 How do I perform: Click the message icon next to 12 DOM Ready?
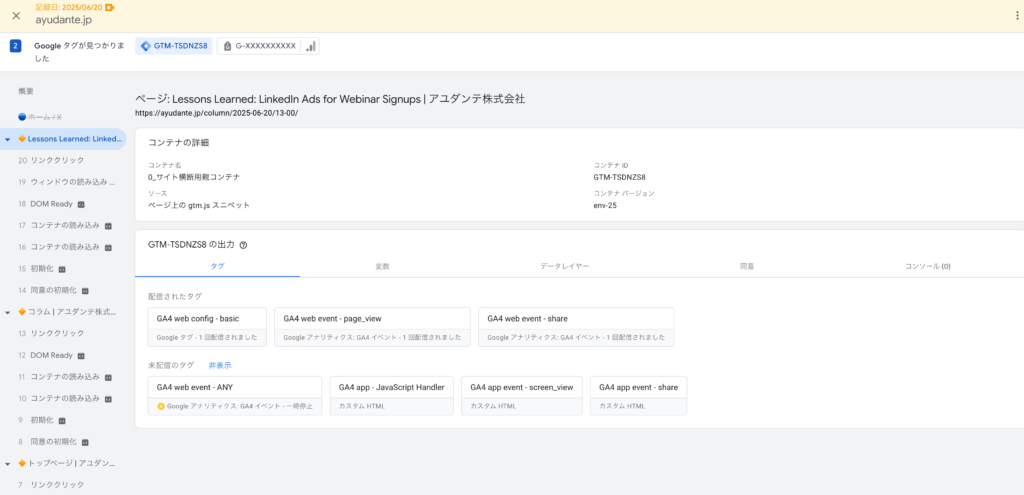(x=81, y=356)
